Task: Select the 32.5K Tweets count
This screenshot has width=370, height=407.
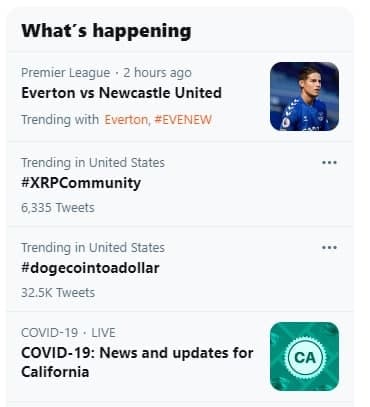Action: point(58,293)
